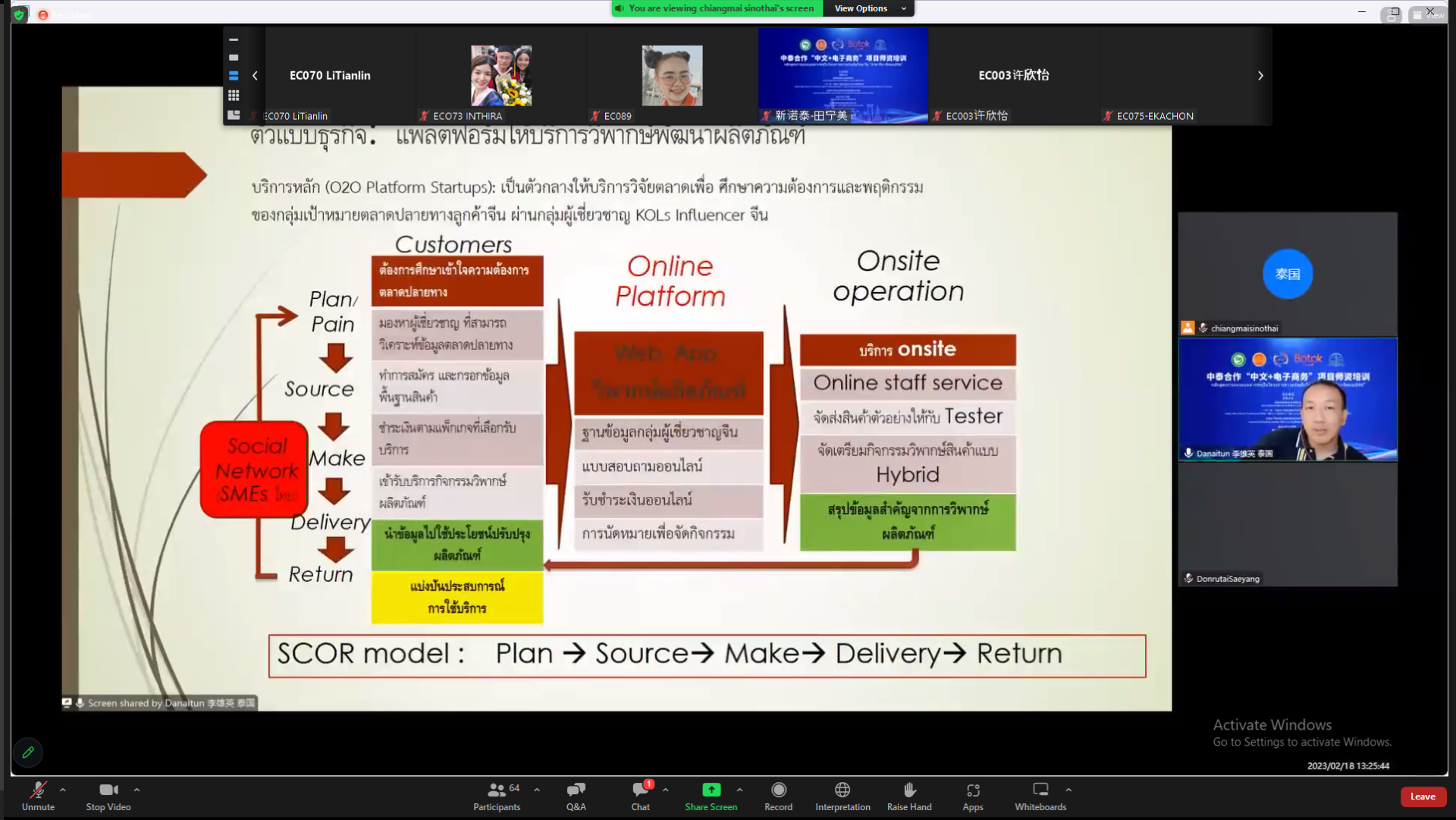
Task: Show next participants with right arrow
Action: (1260, 76)
